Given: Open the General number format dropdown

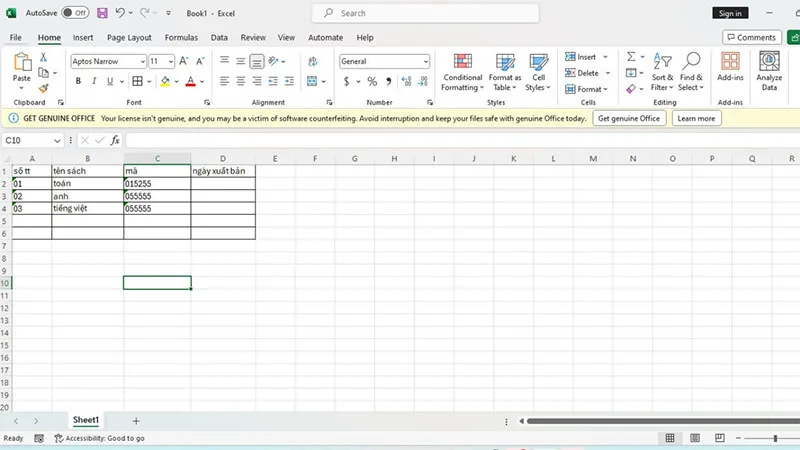Looking at the screenshot, I should (x=426, y=61).
